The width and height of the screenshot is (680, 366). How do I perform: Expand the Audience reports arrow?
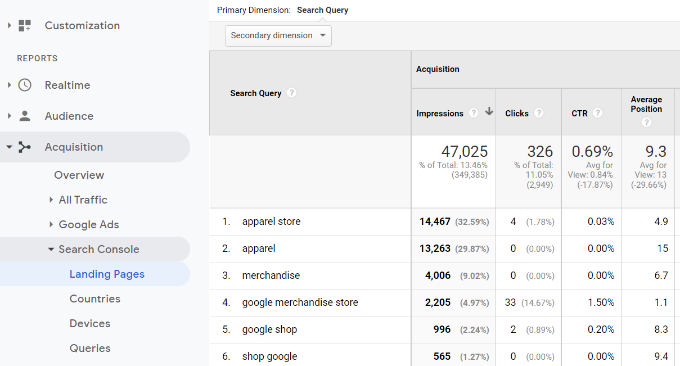[x=9, y=116]
